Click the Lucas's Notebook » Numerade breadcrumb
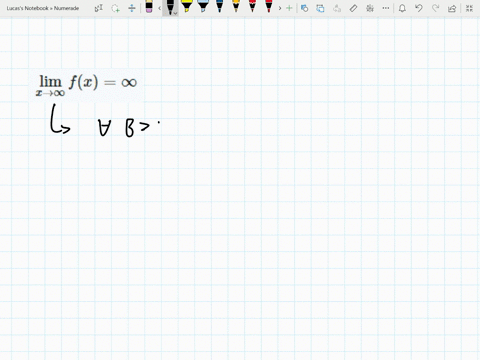Screen dimensions: 480x360 43,8
